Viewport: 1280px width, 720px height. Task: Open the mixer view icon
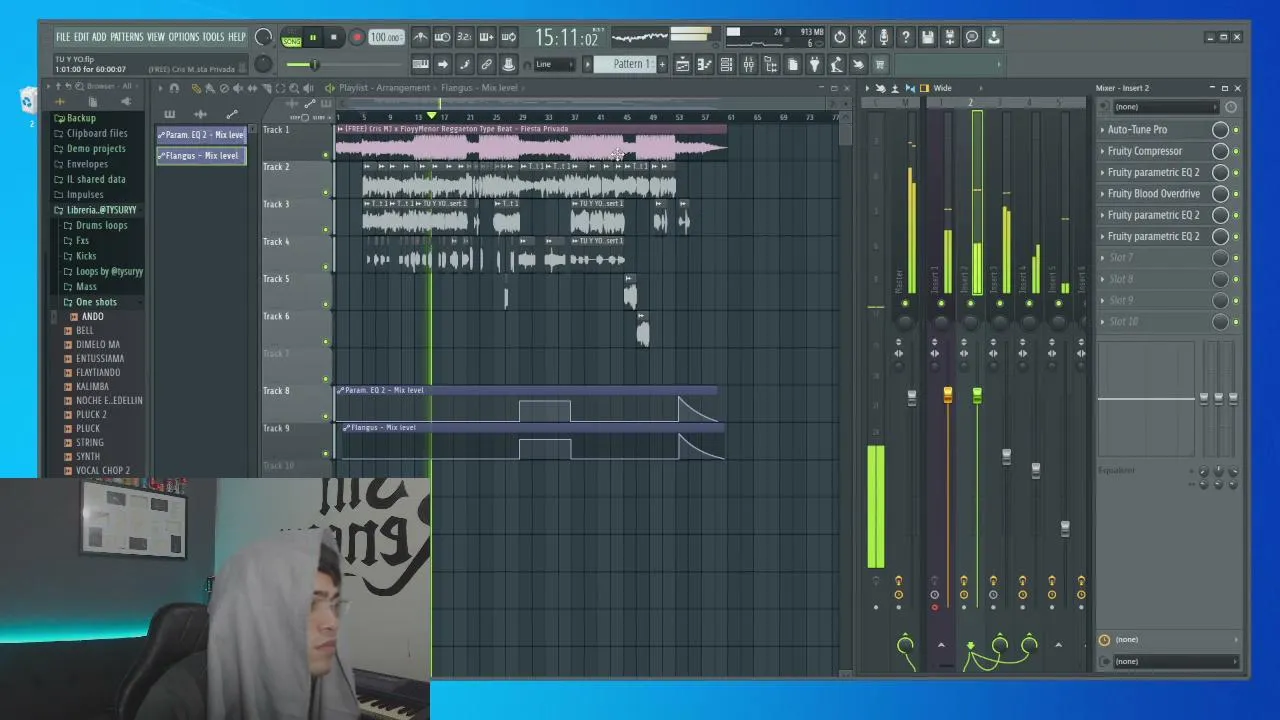pyautogui.click(x=748, y=64)
